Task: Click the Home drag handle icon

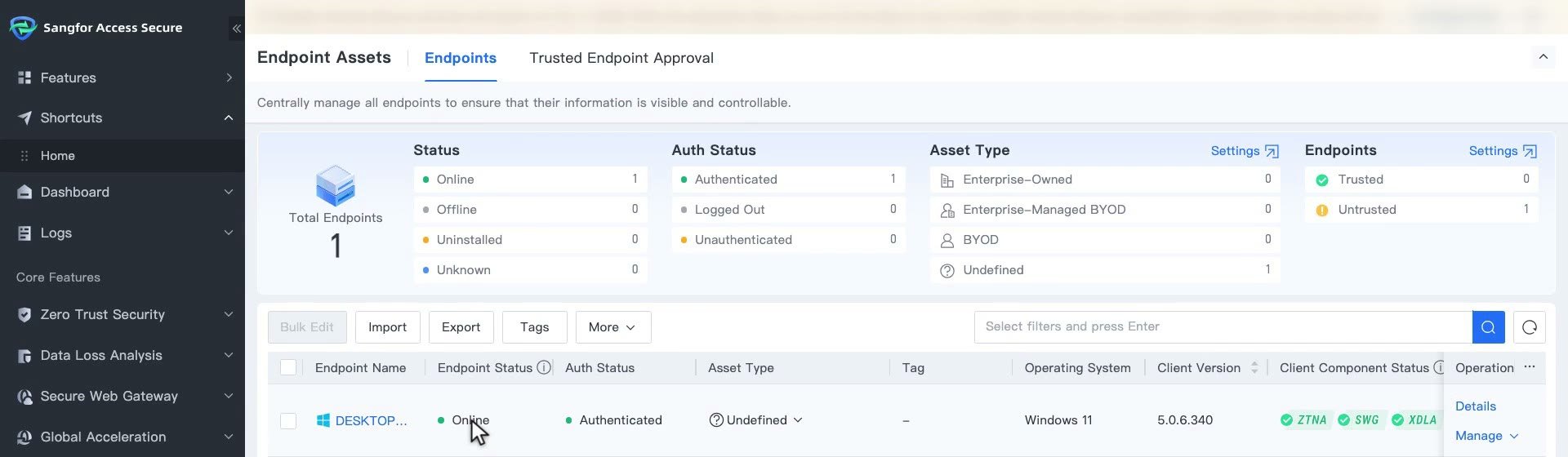Action: (x=24, y=156)
